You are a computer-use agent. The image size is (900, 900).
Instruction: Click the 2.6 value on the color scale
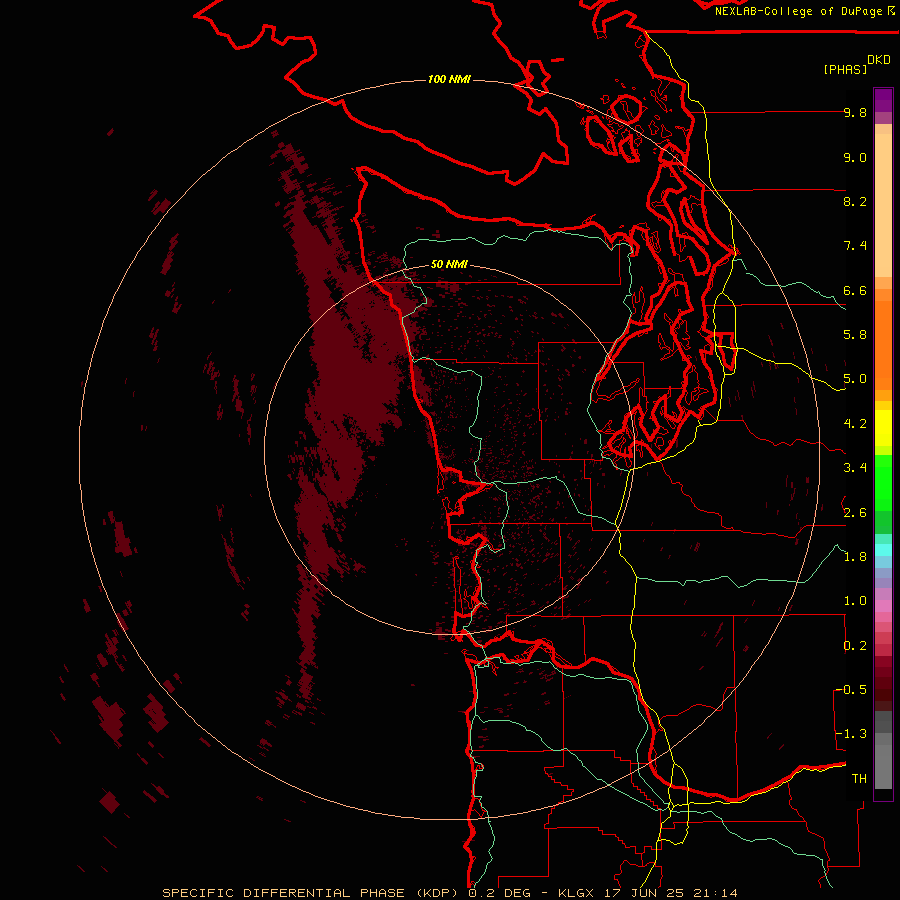[855, 513]
